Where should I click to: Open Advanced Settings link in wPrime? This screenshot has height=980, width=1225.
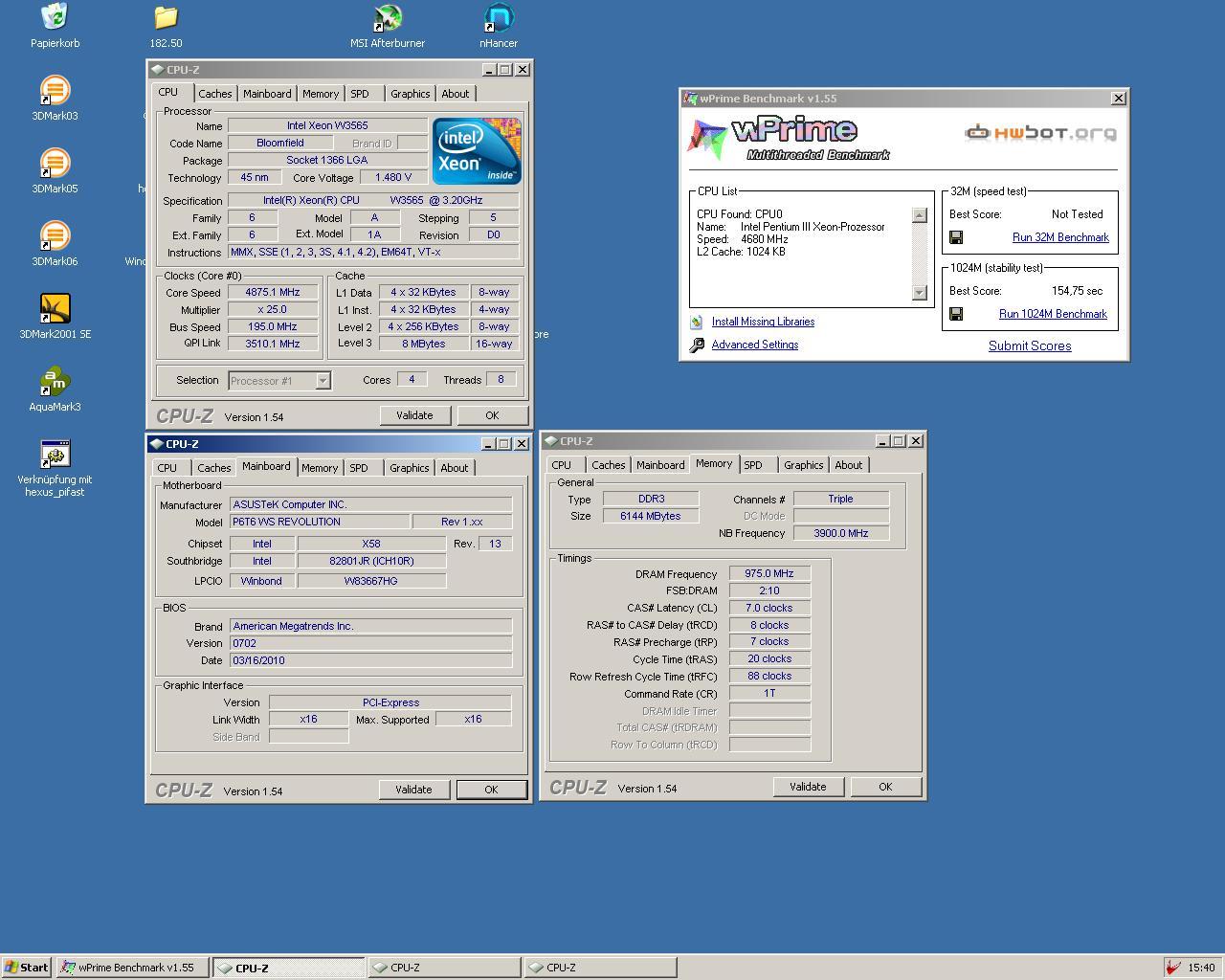pos(755,345)
